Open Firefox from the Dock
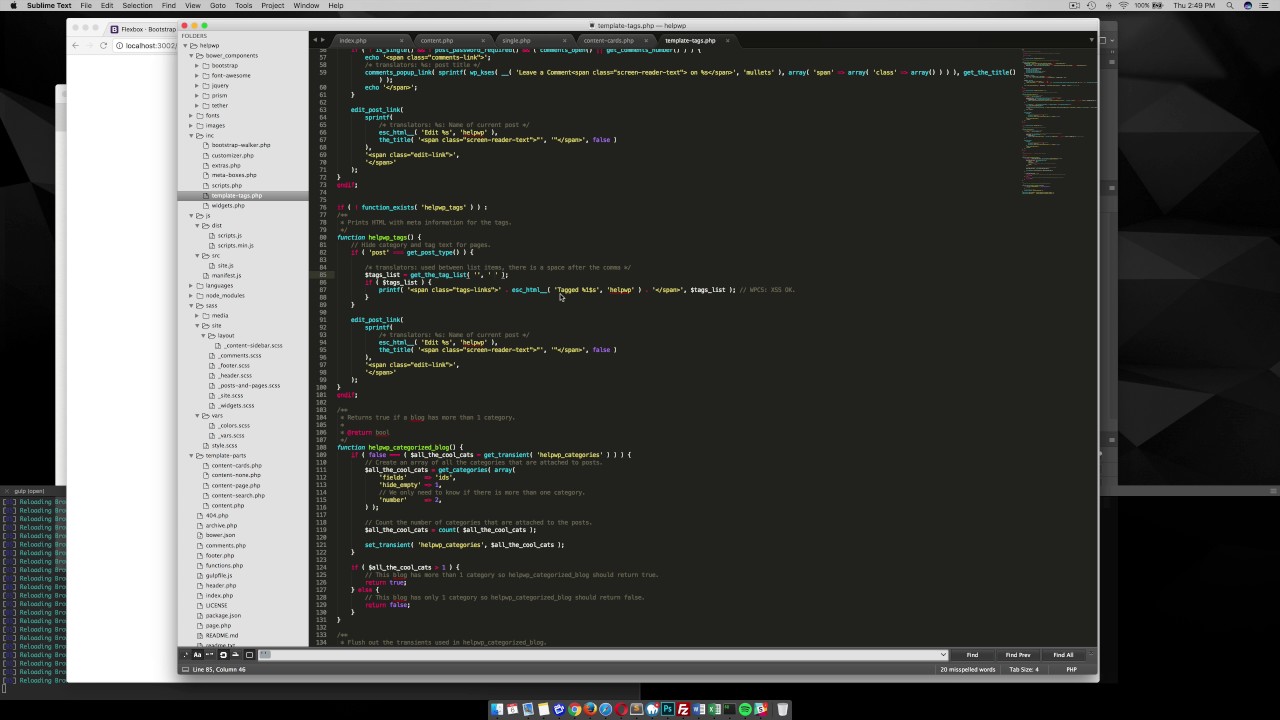This screenshot has width=1280, height=720. click(590, 709)
